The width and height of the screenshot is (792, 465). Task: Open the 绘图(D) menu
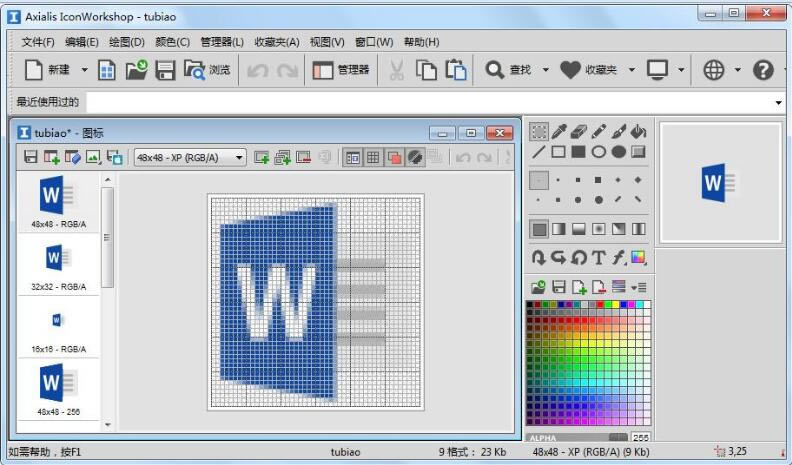127,42
